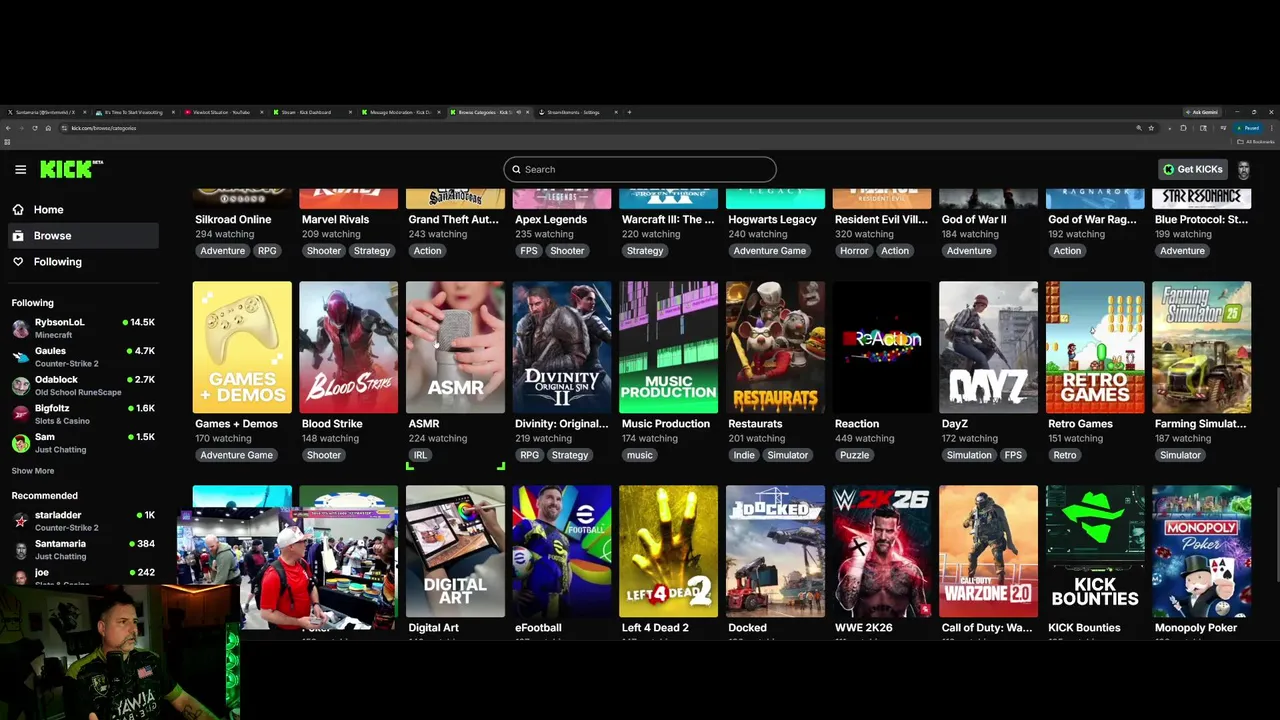Screen dimensions: 1280x720
Task: Open starladder recommended channel
Action: tap(82, 521)
